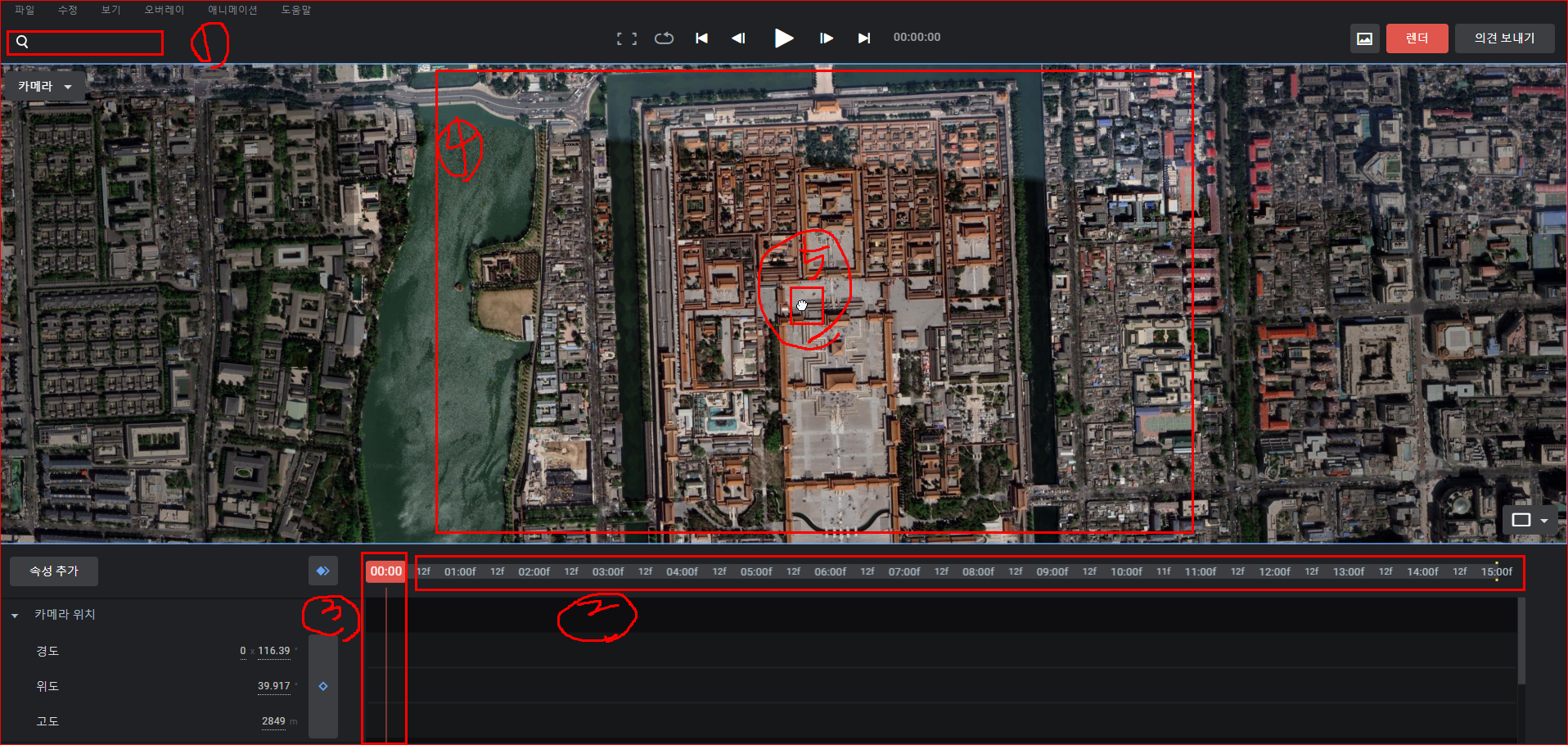This screenshot has height=745, width=1568.
Task: Select the 카메라 위치 label
Action: coord(65,614)
